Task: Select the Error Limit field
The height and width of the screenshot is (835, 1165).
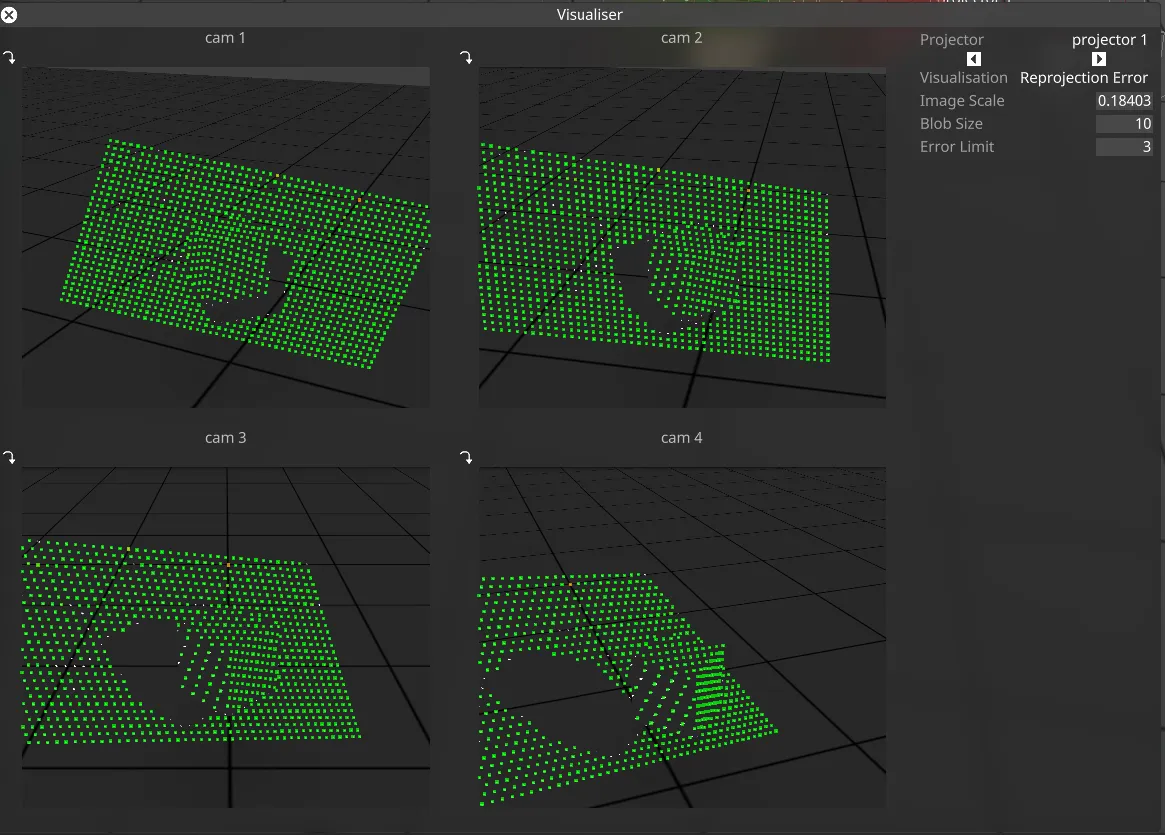Action: [x=1124, y=146]
